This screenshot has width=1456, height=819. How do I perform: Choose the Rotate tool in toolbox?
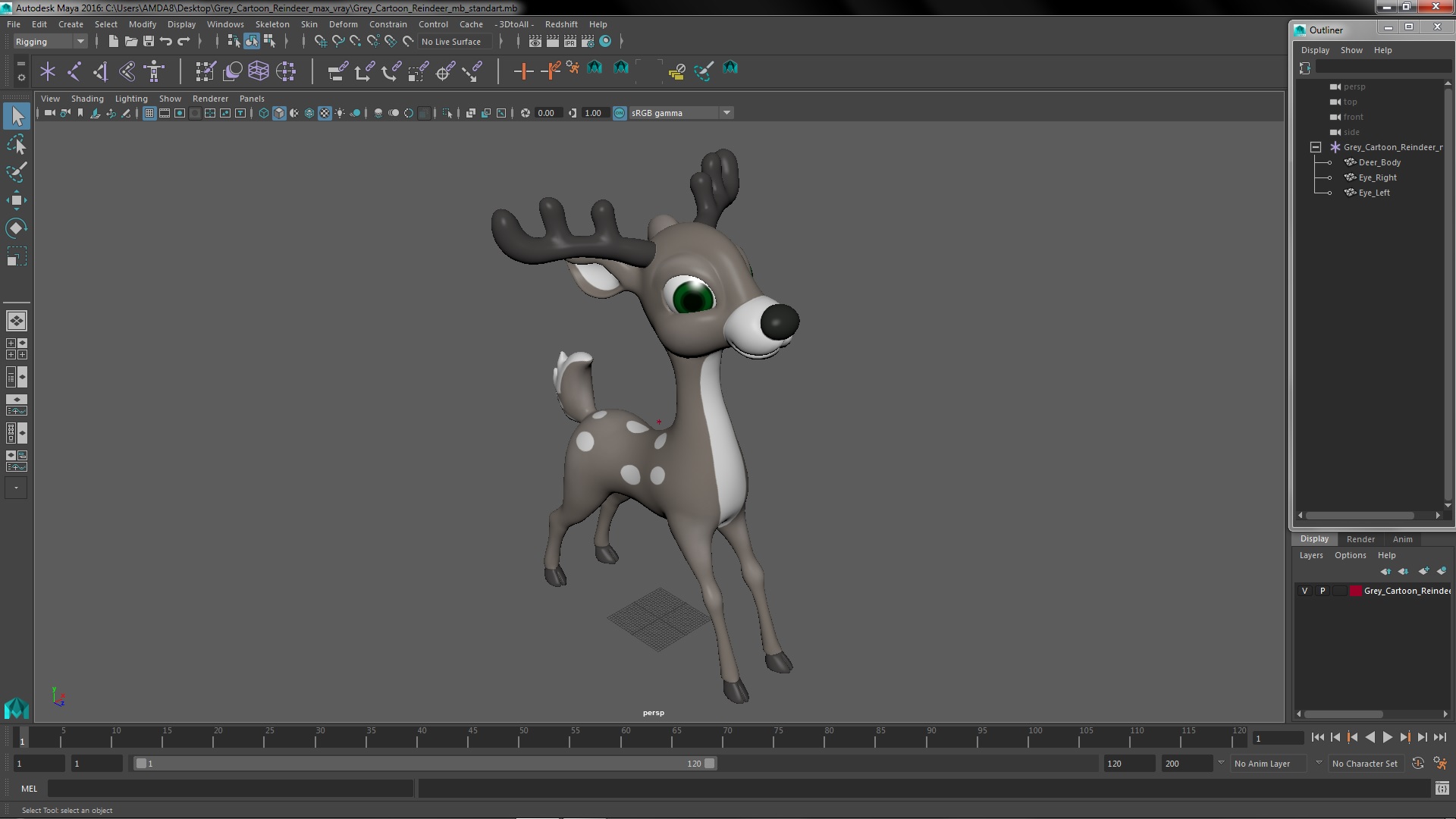tap(17, 228)
